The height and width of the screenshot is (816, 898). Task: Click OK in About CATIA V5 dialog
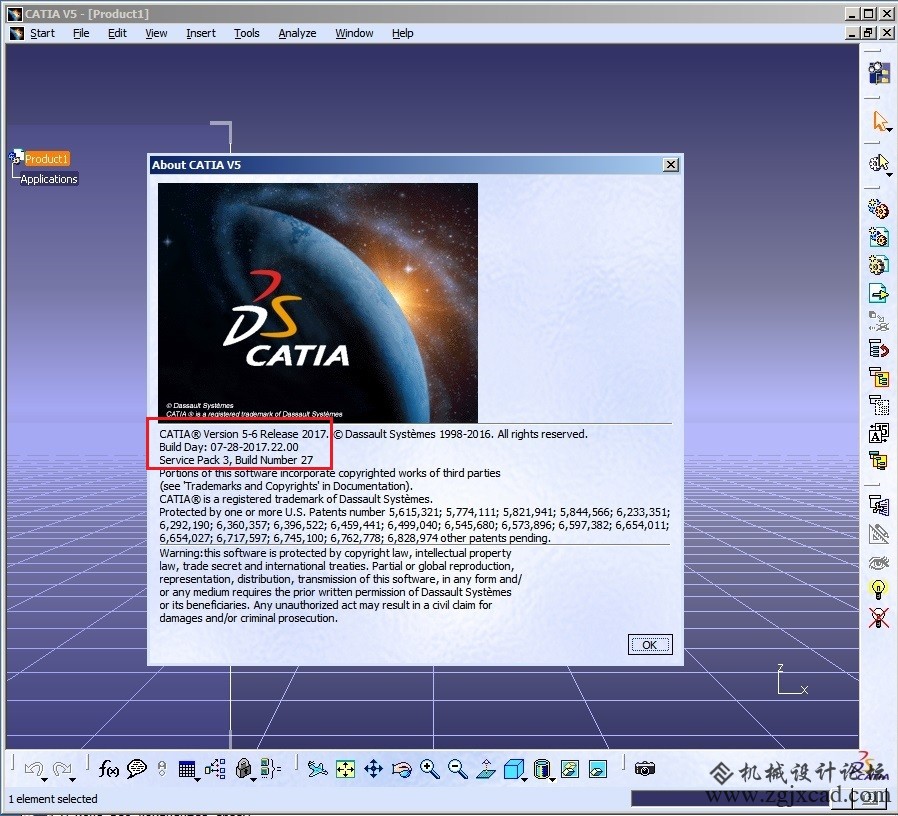[x=649, y=645]
